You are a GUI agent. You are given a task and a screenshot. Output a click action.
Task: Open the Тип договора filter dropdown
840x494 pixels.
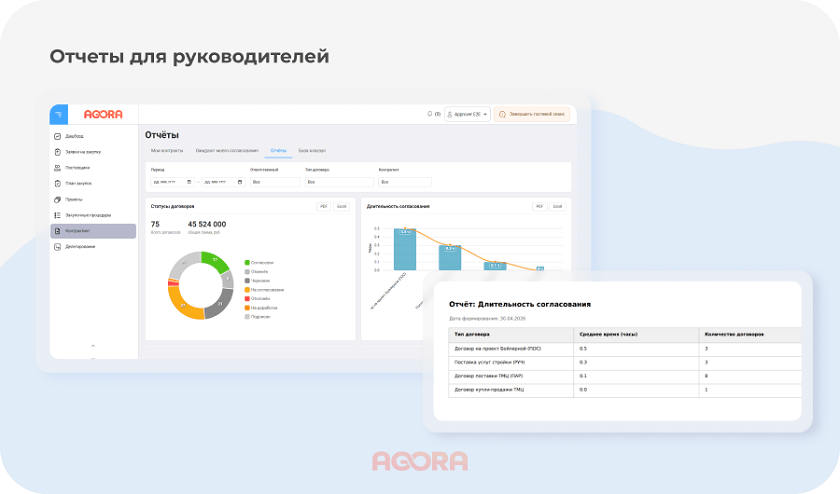coord(339,182)
